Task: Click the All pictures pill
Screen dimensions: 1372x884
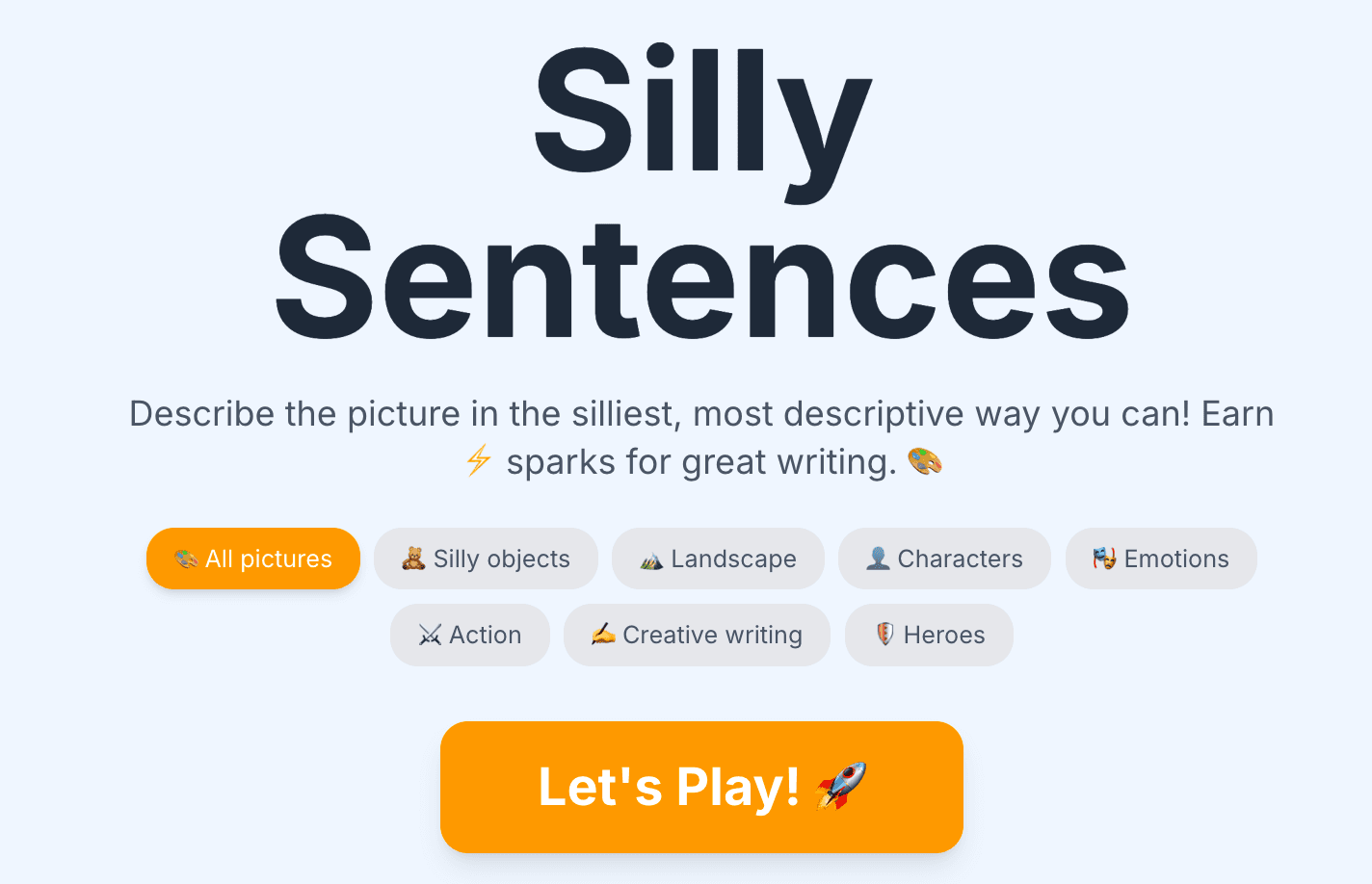Action: [x=252, y=559]
